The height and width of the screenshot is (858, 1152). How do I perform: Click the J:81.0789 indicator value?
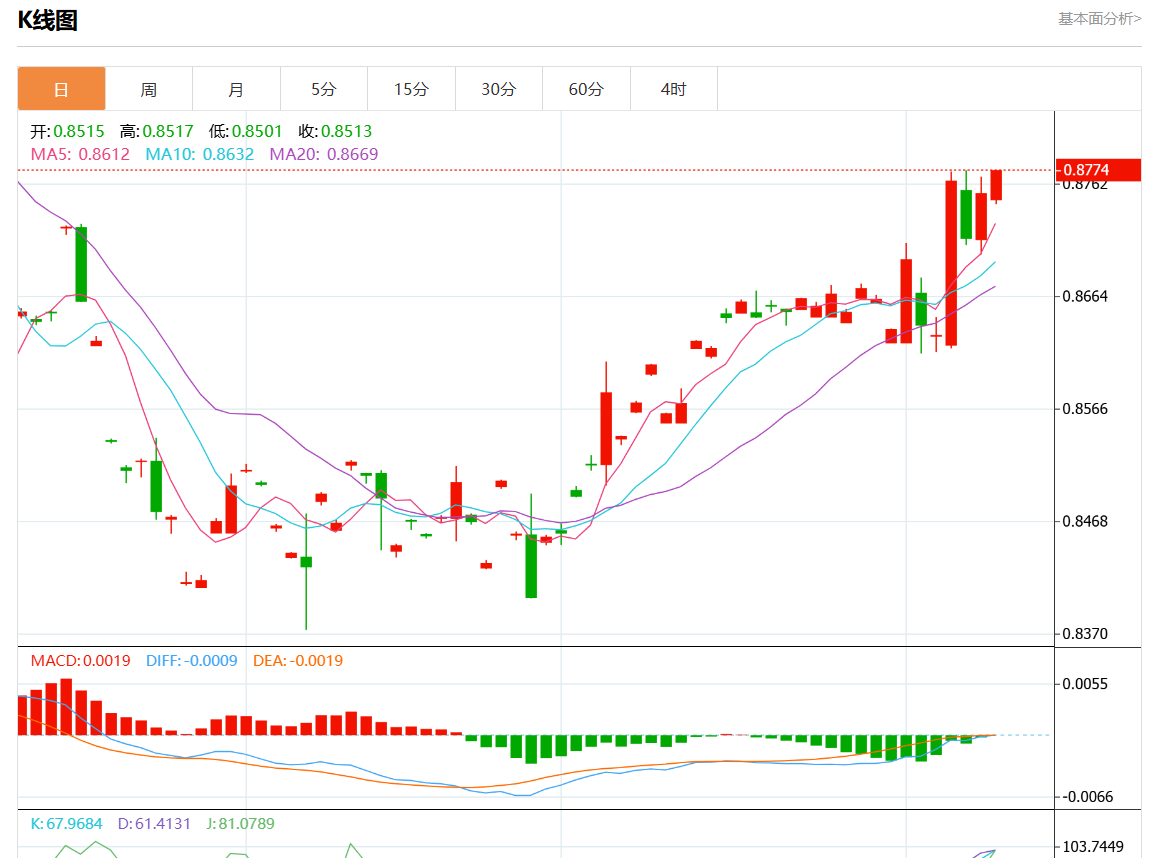pos(240,823)
